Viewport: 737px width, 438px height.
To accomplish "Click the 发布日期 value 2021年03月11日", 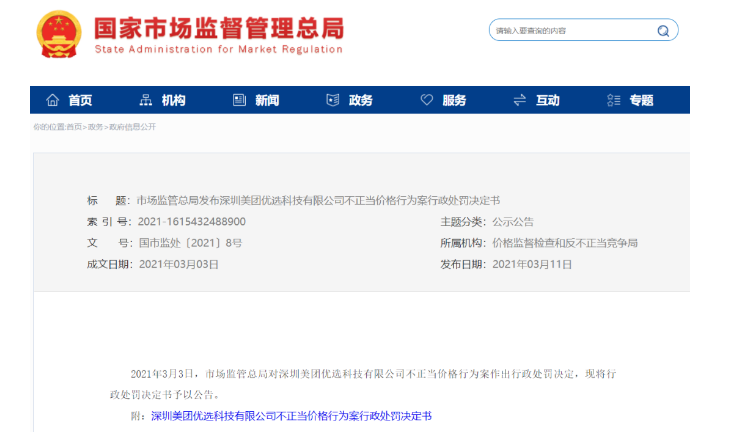I will (532, 265).
